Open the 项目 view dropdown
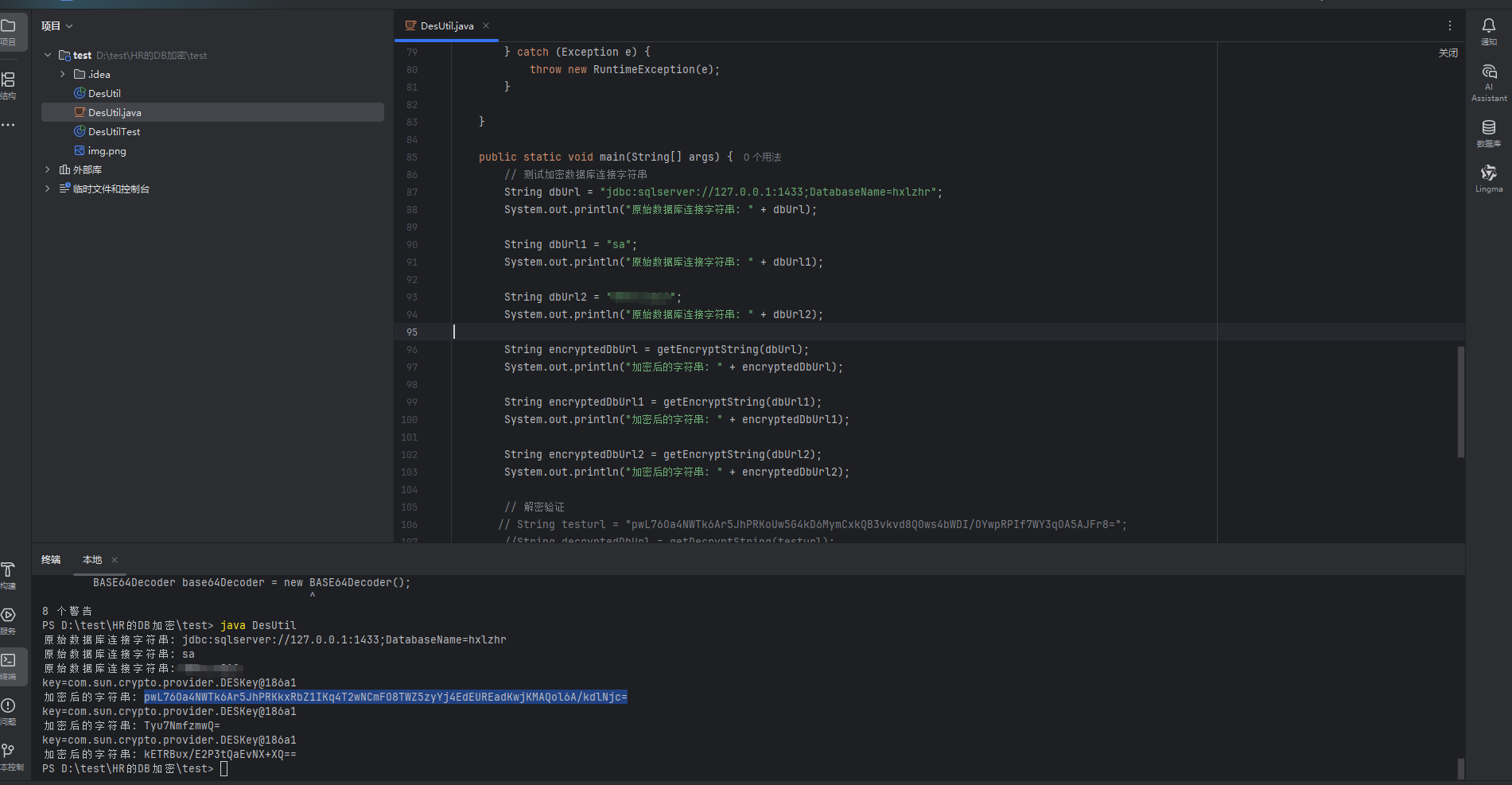Screen dimensions: 1512x785 tap(57, 26)
